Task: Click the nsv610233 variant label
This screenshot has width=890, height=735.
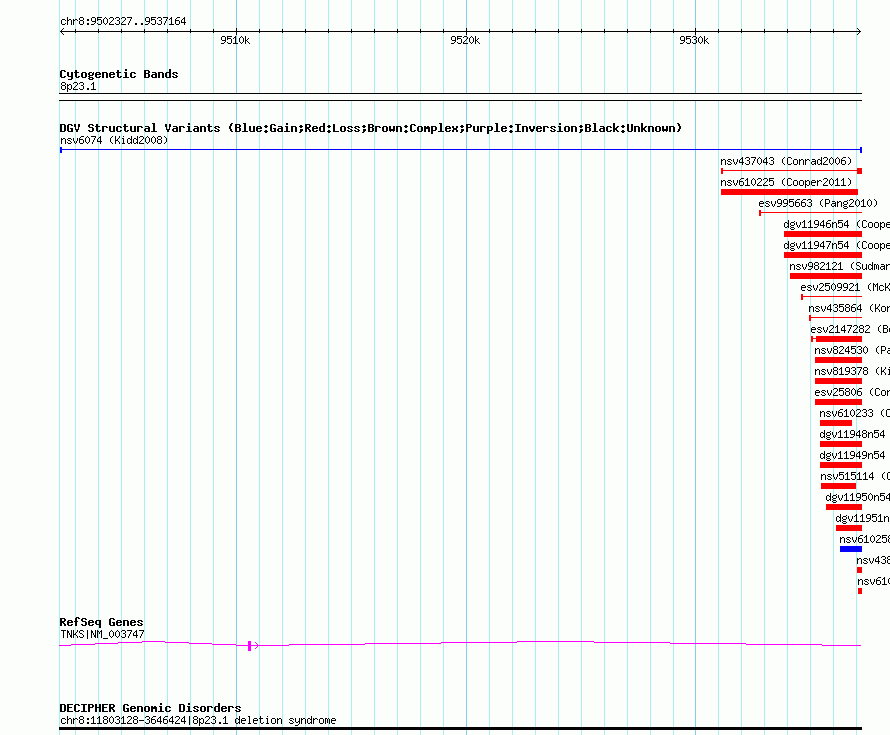Action: pos(854,413)
